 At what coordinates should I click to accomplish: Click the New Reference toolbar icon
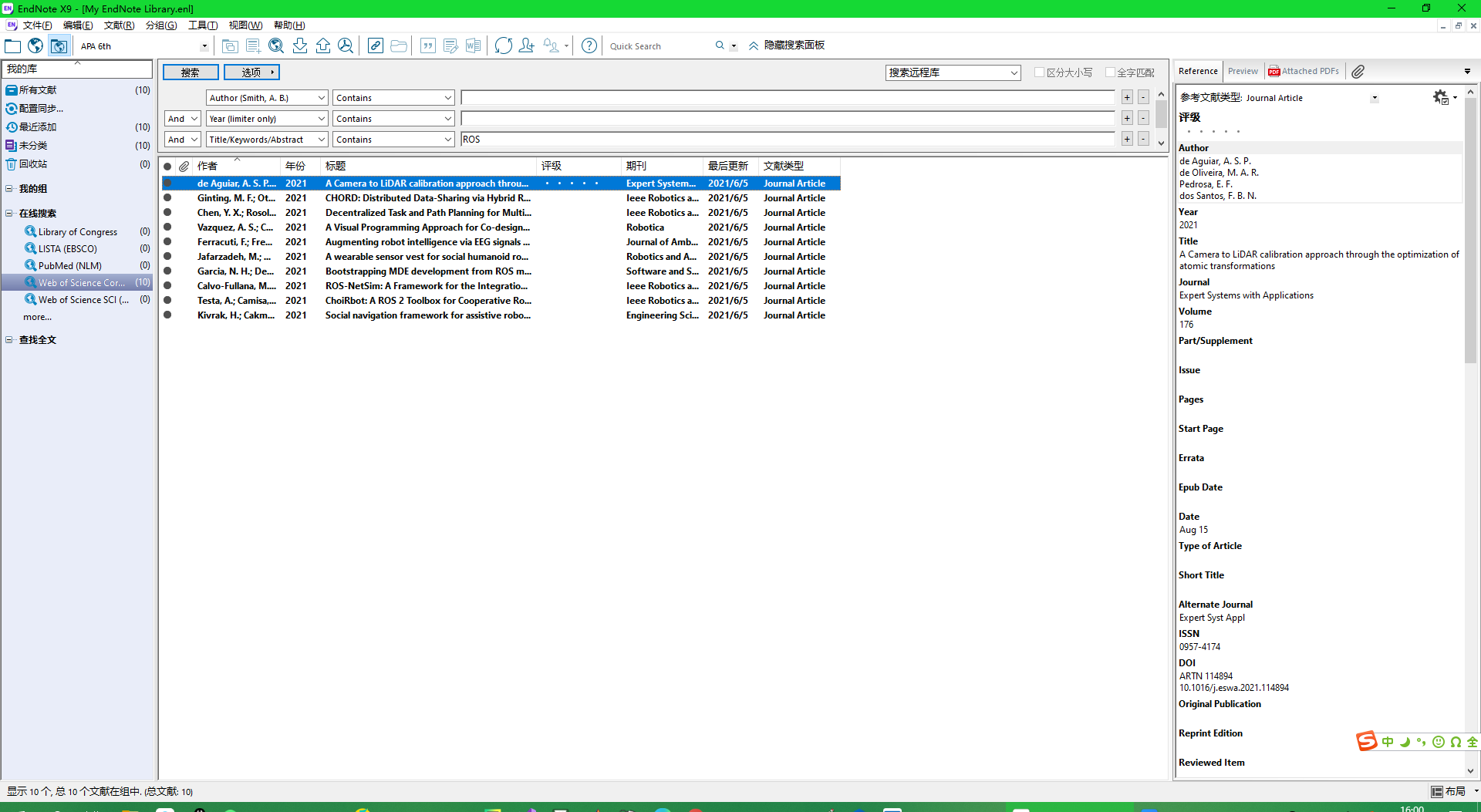tap(253, 46)
